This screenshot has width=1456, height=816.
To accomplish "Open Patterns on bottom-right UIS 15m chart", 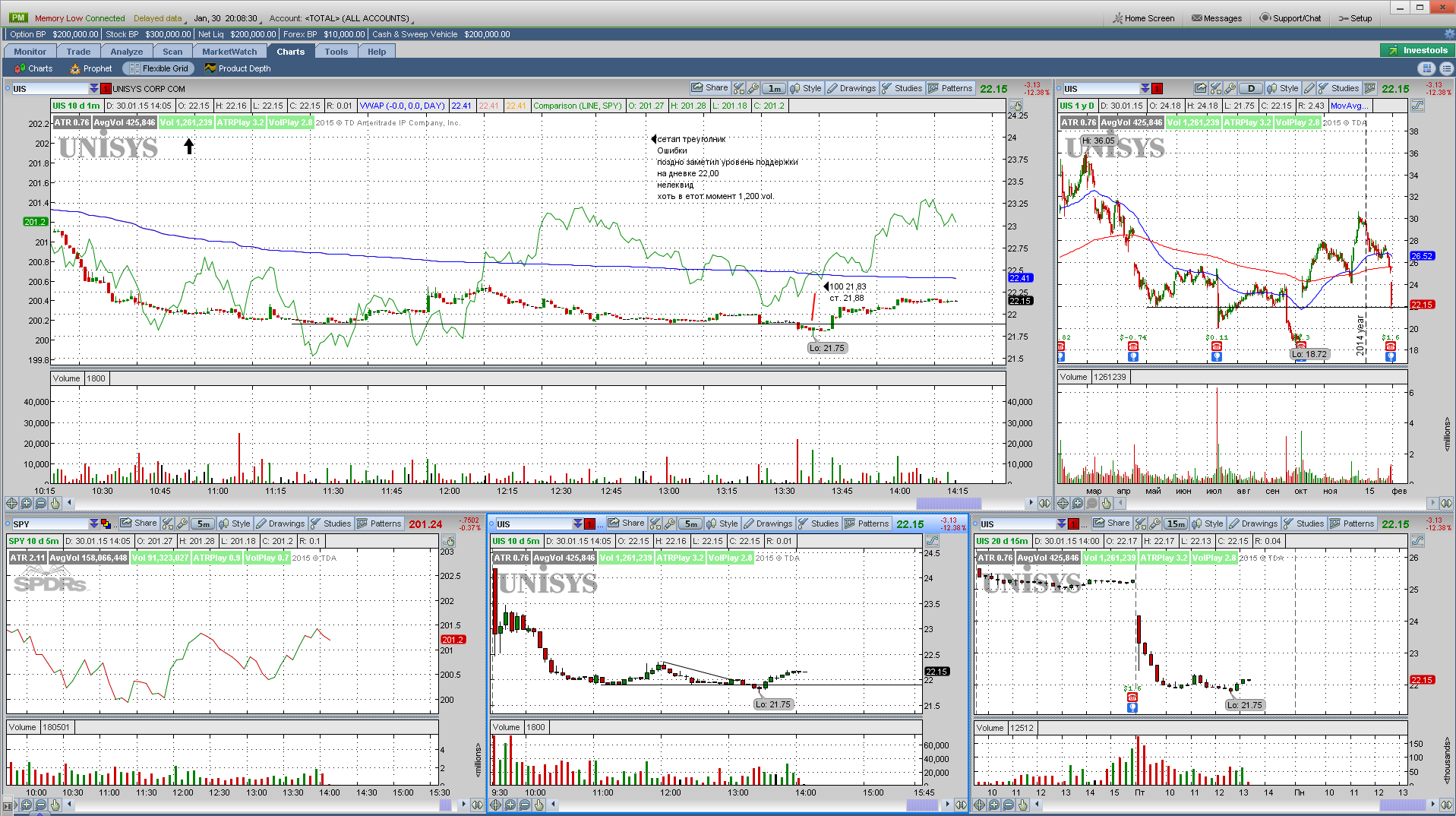I will point(1352,523).
